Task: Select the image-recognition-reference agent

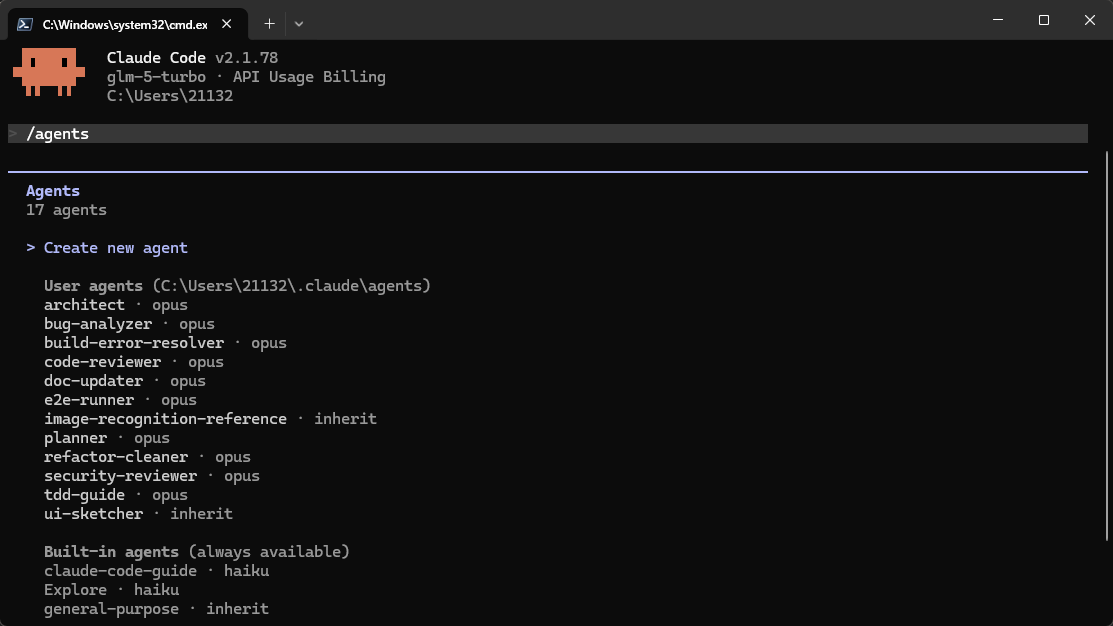Action: 210,419
